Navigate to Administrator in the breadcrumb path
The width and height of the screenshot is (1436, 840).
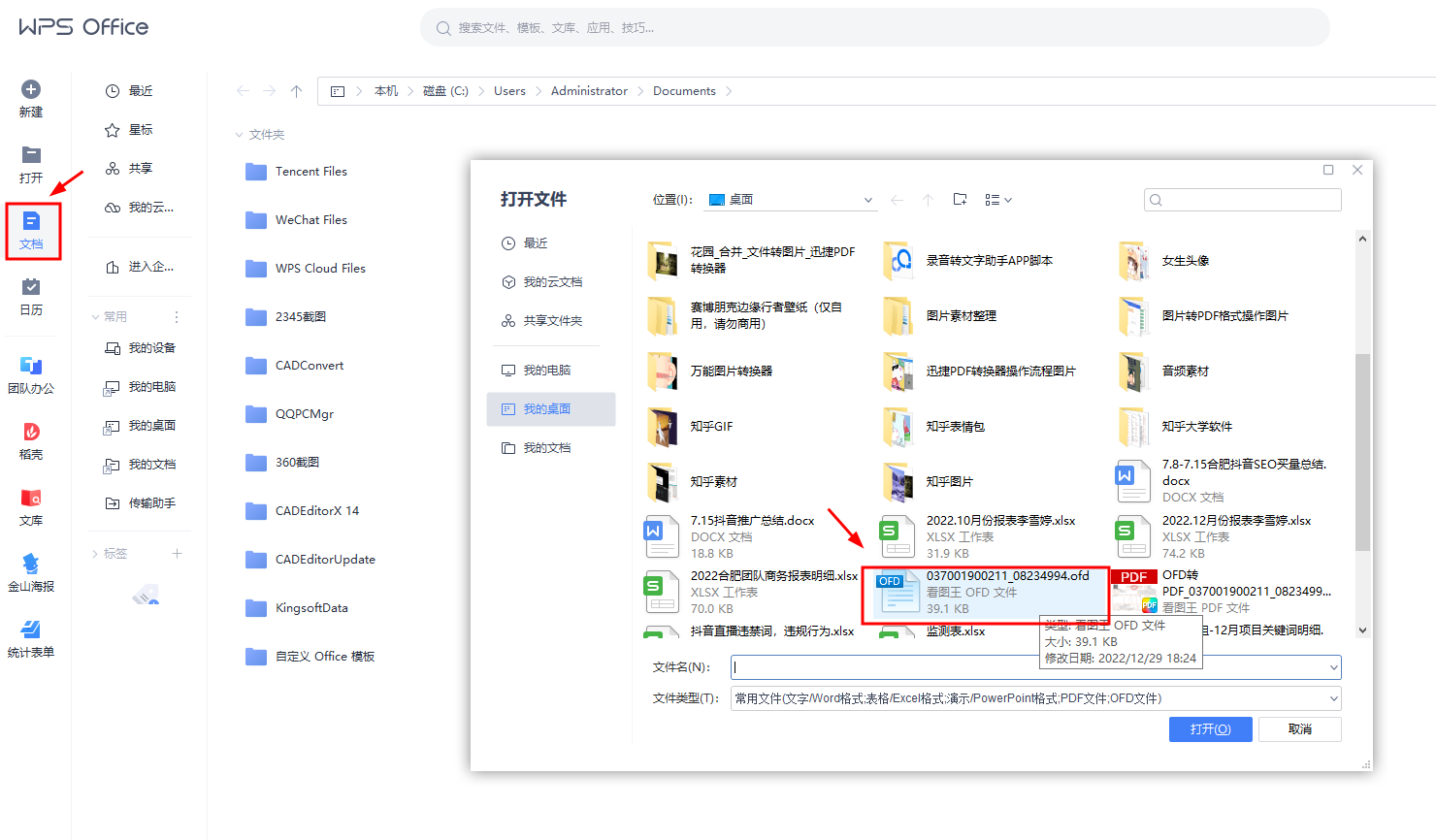[x=589, y=90]
